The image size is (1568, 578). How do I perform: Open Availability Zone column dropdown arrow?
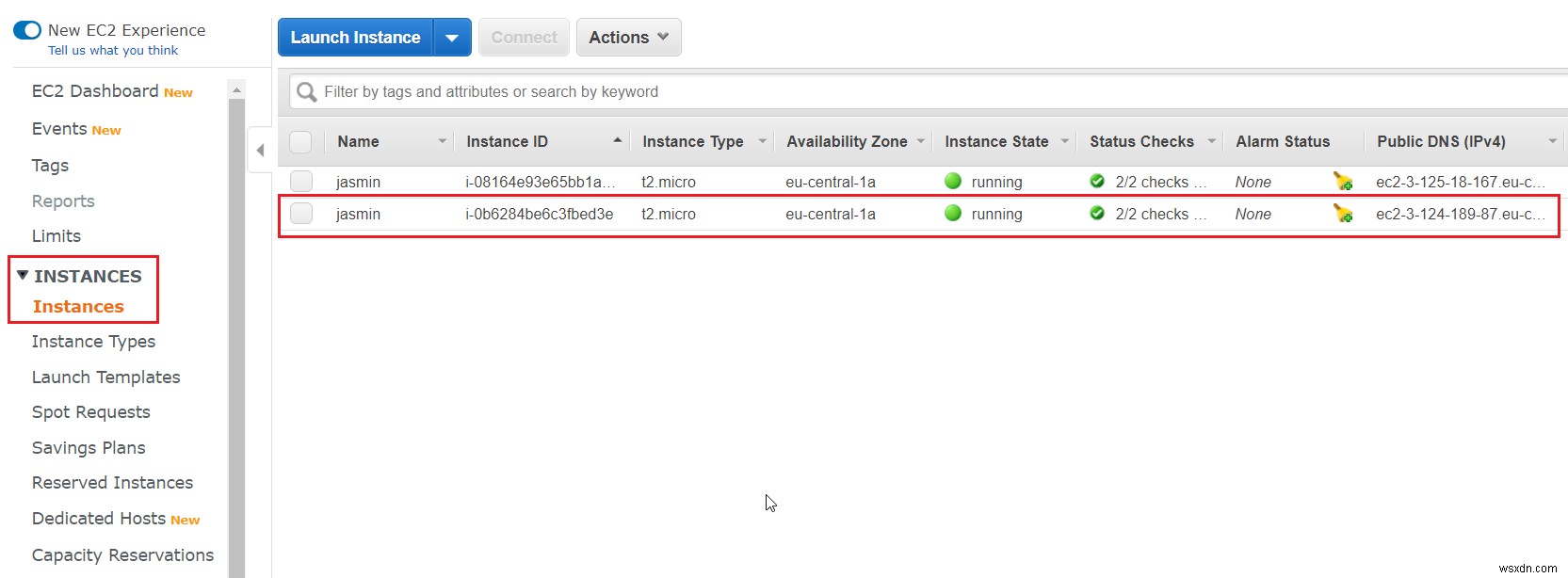point(921,141)
